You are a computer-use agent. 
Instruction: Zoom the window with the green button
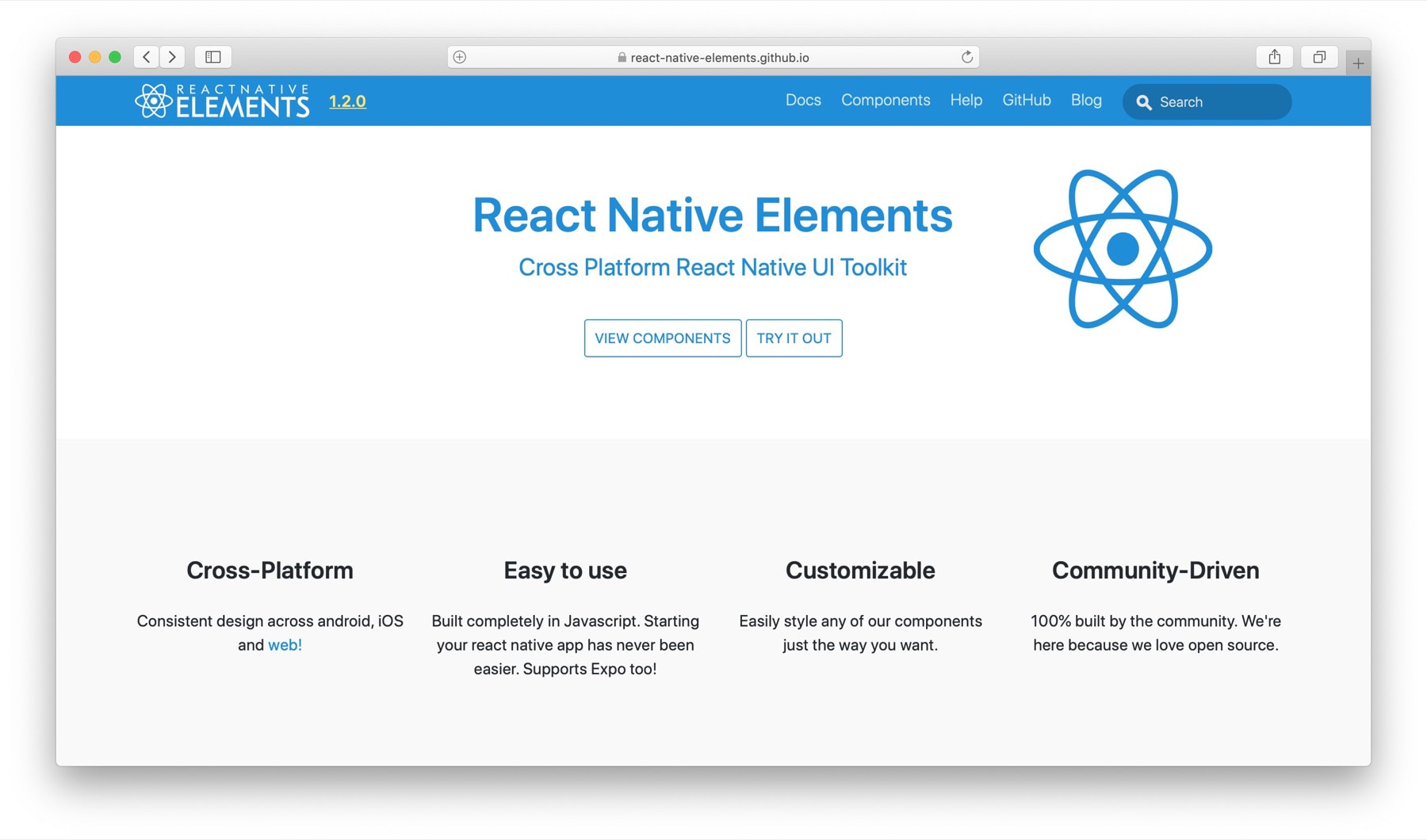(x=115, y=57)
